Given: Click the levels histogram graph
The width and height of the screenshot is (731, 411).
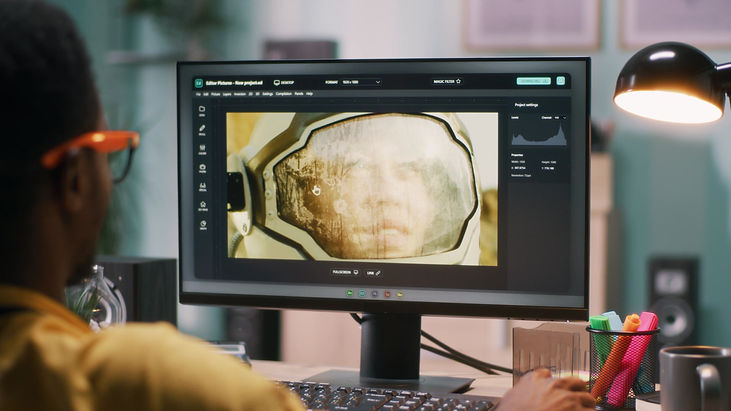Looking at the screenshot, I should click(539, 135).
